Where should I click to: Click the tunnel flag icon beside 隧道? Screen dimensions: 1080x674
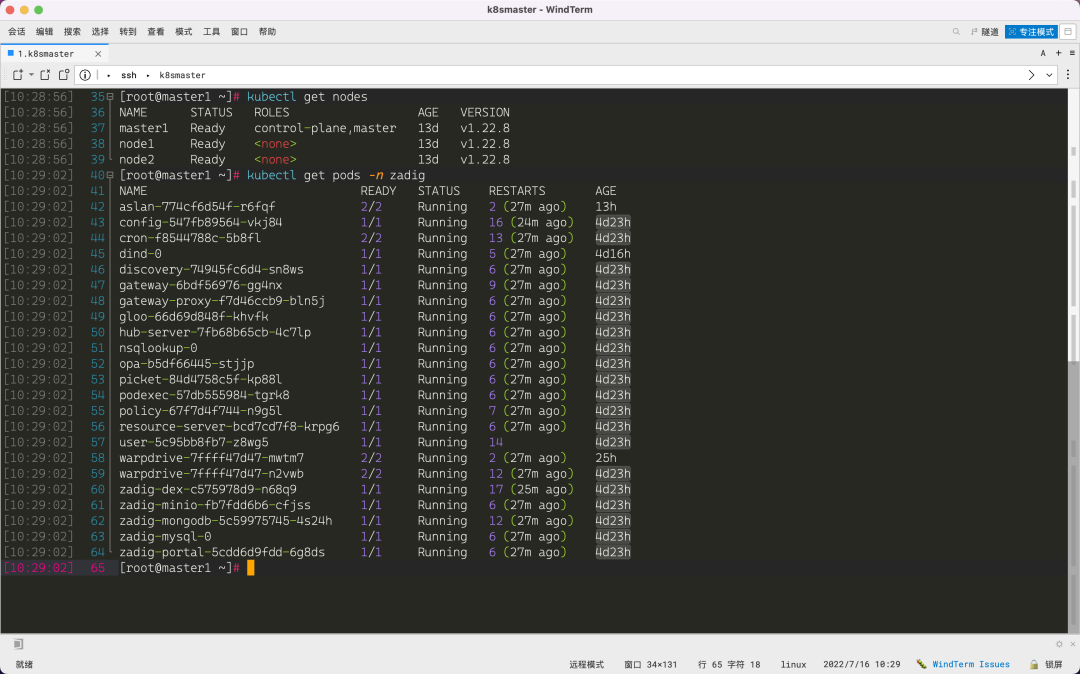pyautogui.click(x=971, y=32)
